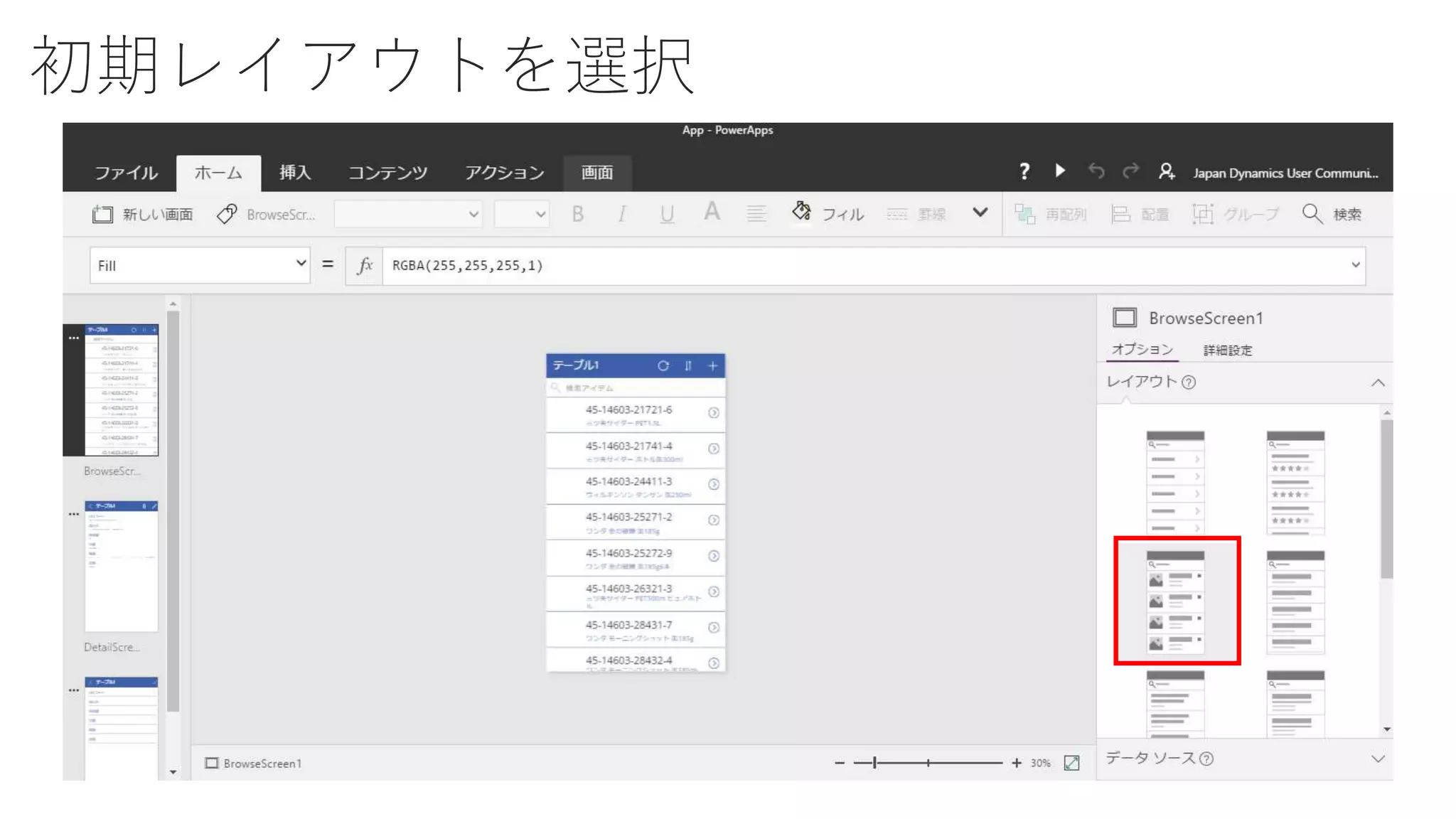Add a new screen with 新しい画面

click(x=143, y=214)
